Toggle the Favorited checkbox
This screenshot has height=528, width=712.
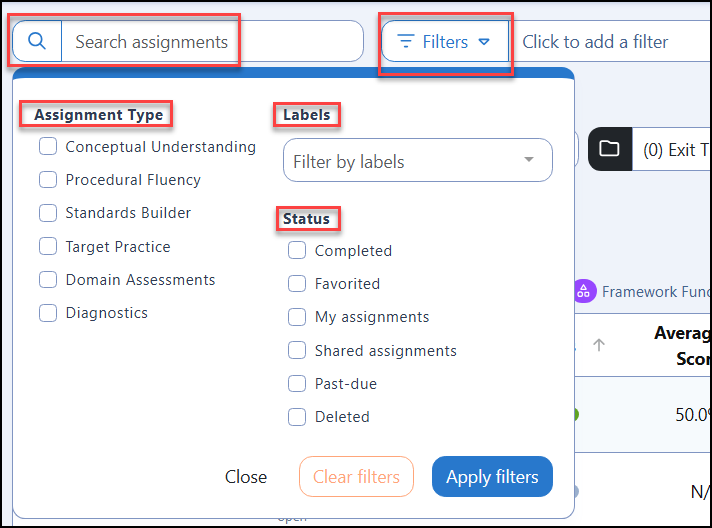(x=297, y=284)
